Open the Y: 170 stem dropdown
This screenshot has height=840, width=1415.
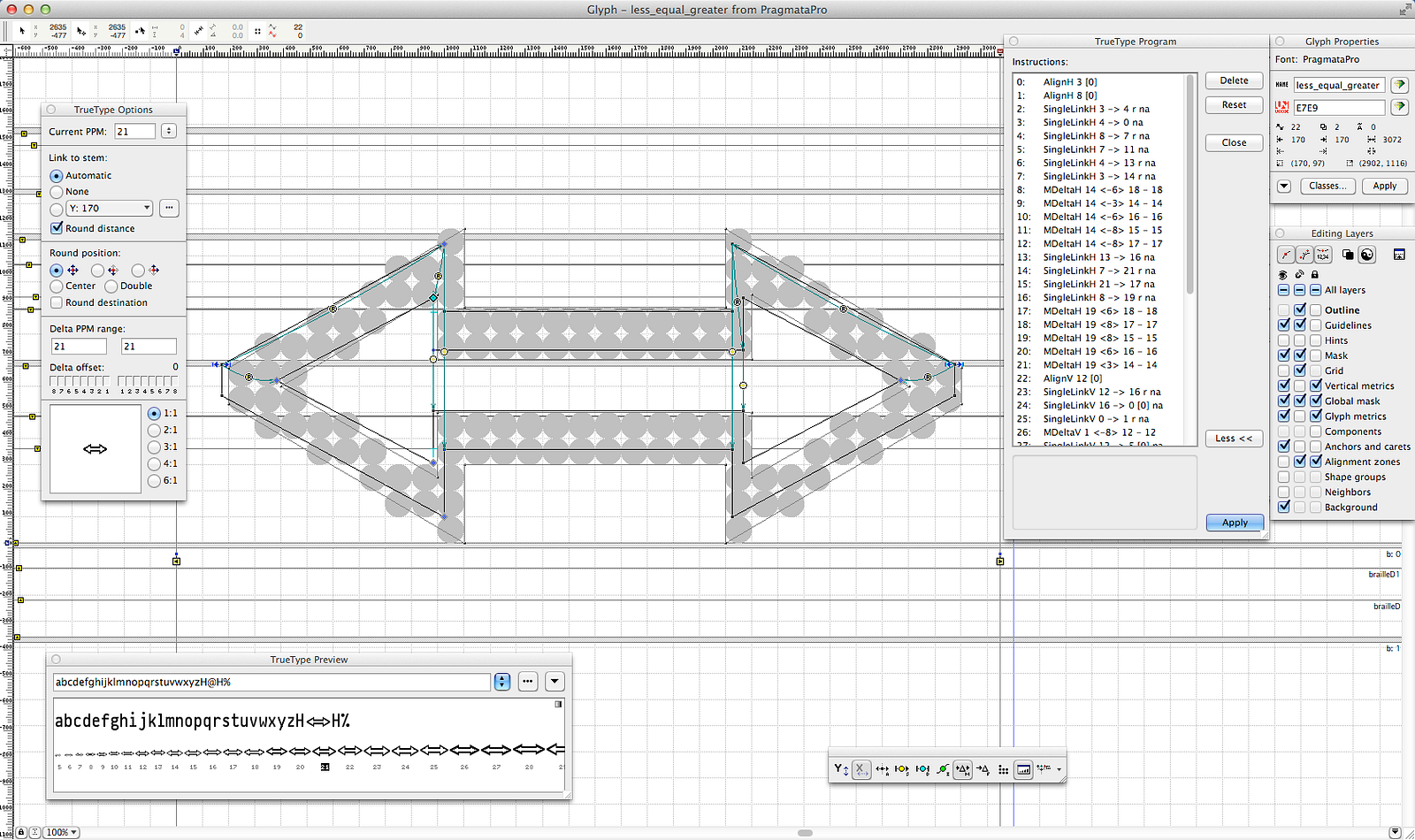pyautogui.click(x=110, y=209)
